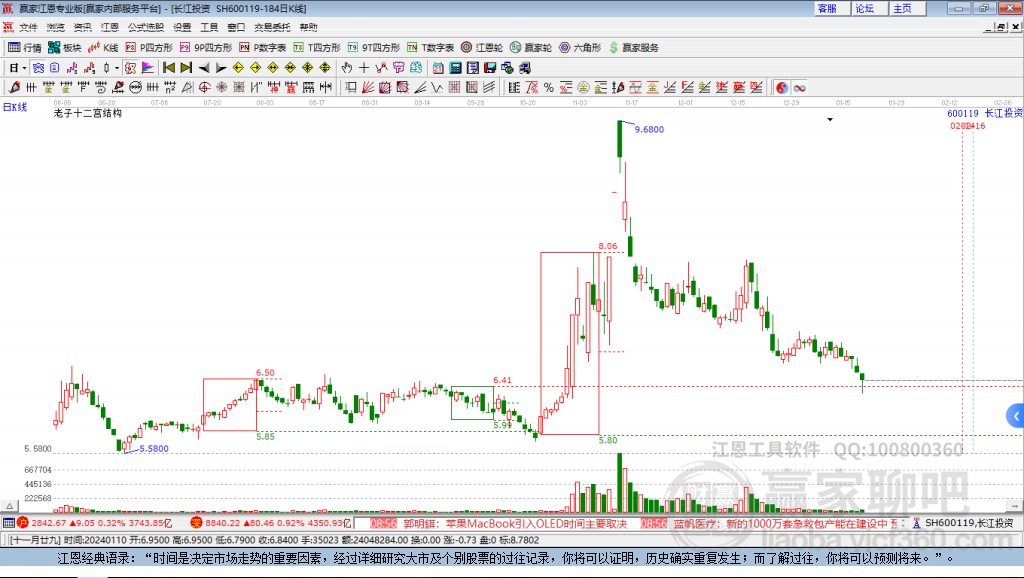Screen dimensions: 1024x578
Task: Click the 权 rights-adjust icon
Action: (x=131, y=68)
